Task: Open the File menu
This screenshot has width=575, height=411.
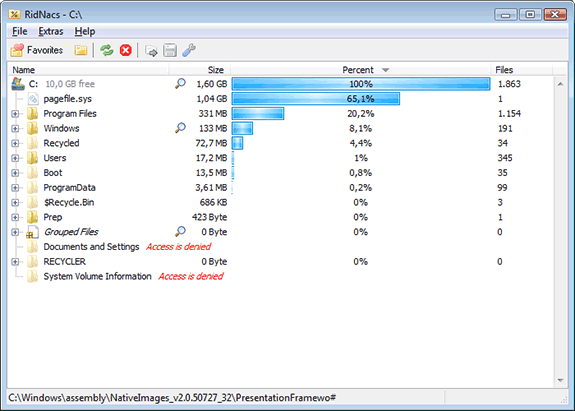Action: point(19,32)
